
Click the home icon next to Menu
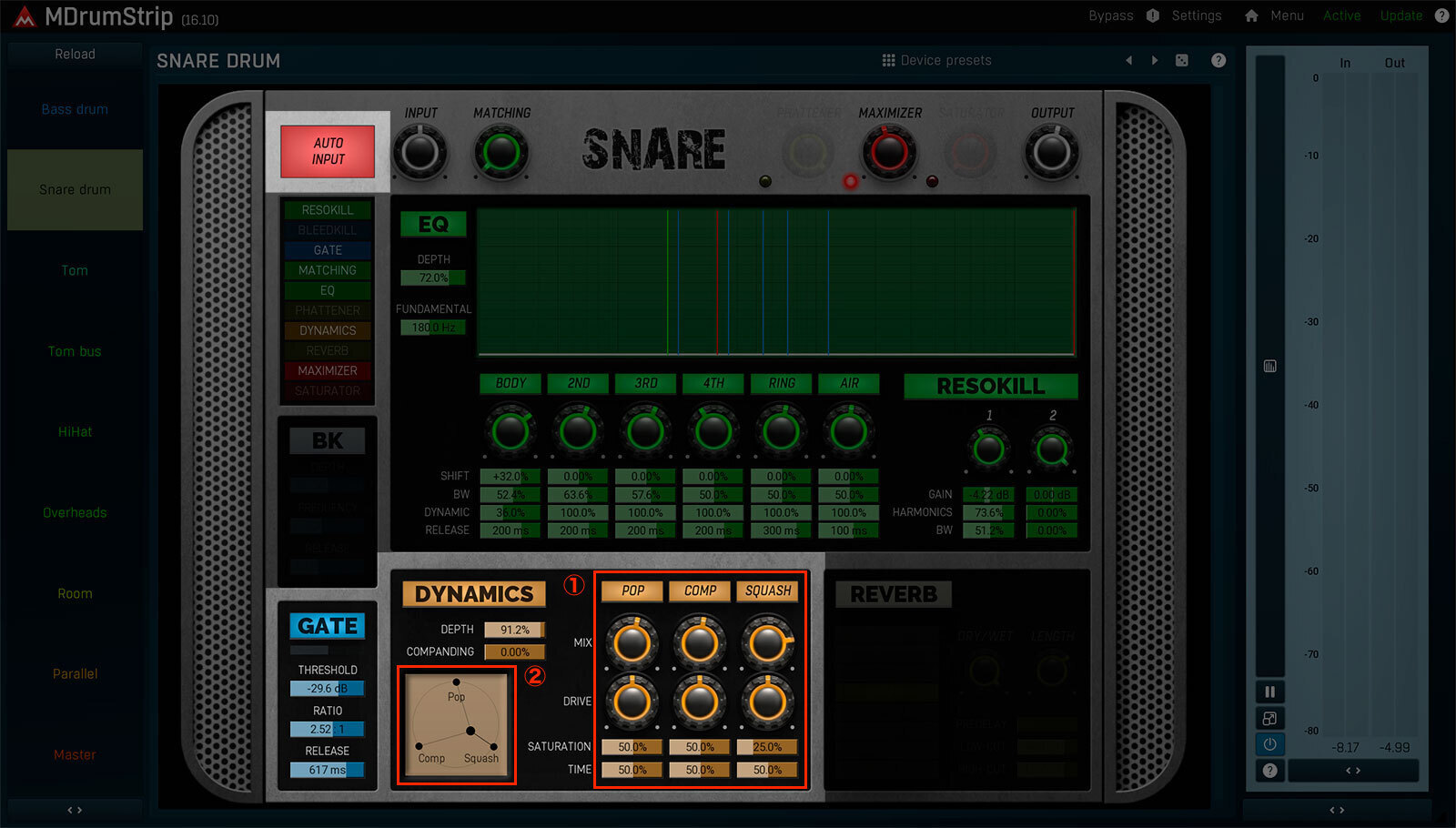pos(1251,16)
